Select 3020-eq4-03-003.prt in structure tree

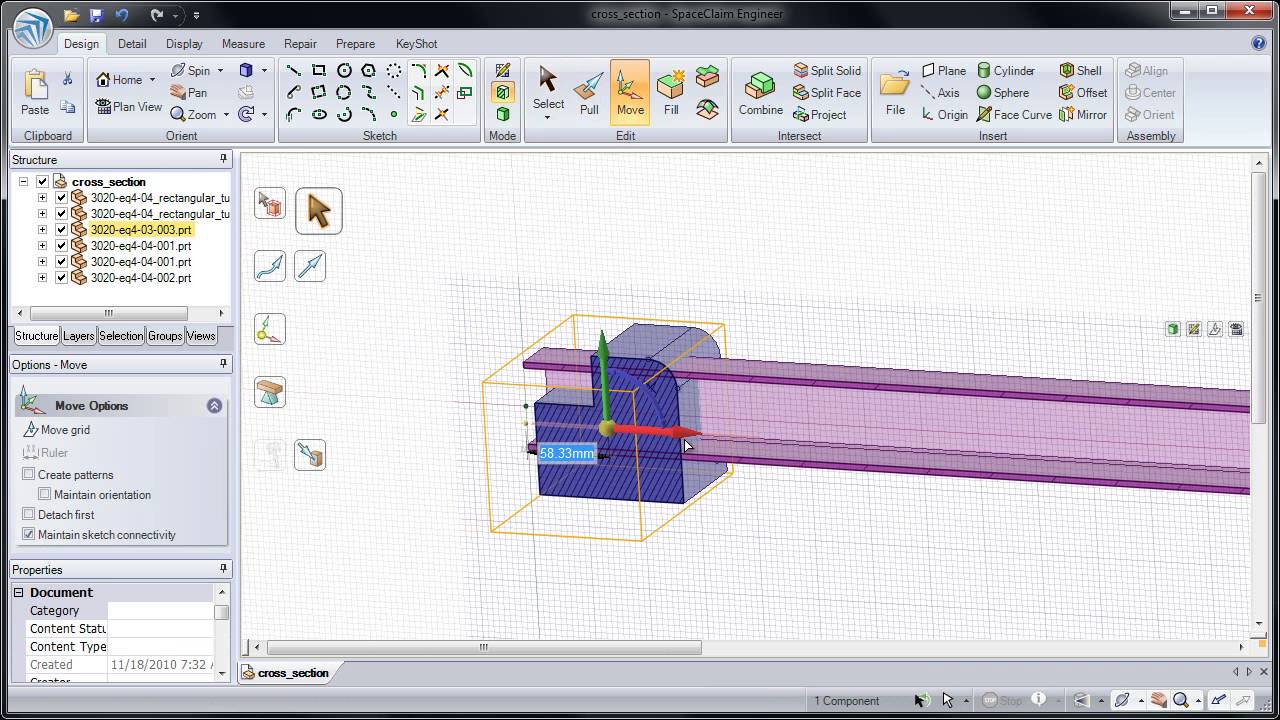[x=141, y=229]
